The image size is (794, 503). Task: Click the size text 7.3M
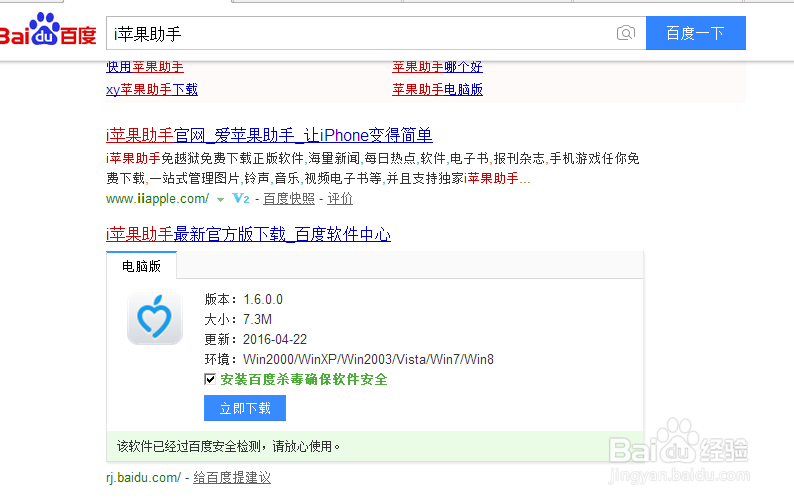[257, 320]
